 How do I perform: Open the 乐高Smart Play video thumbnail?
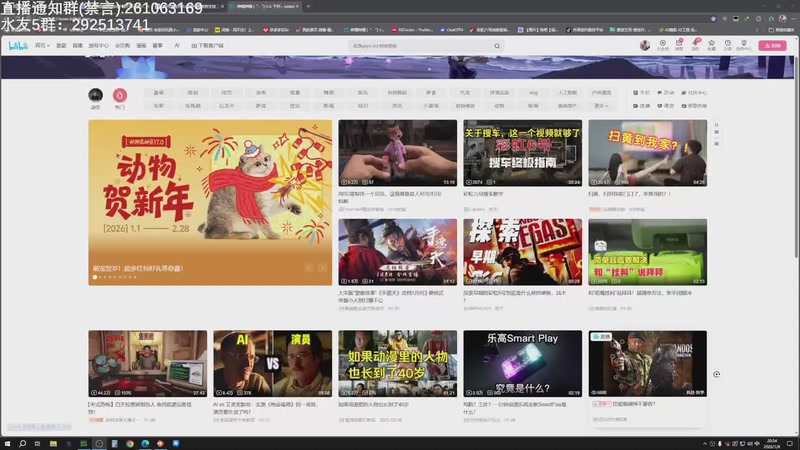point(522,363)
